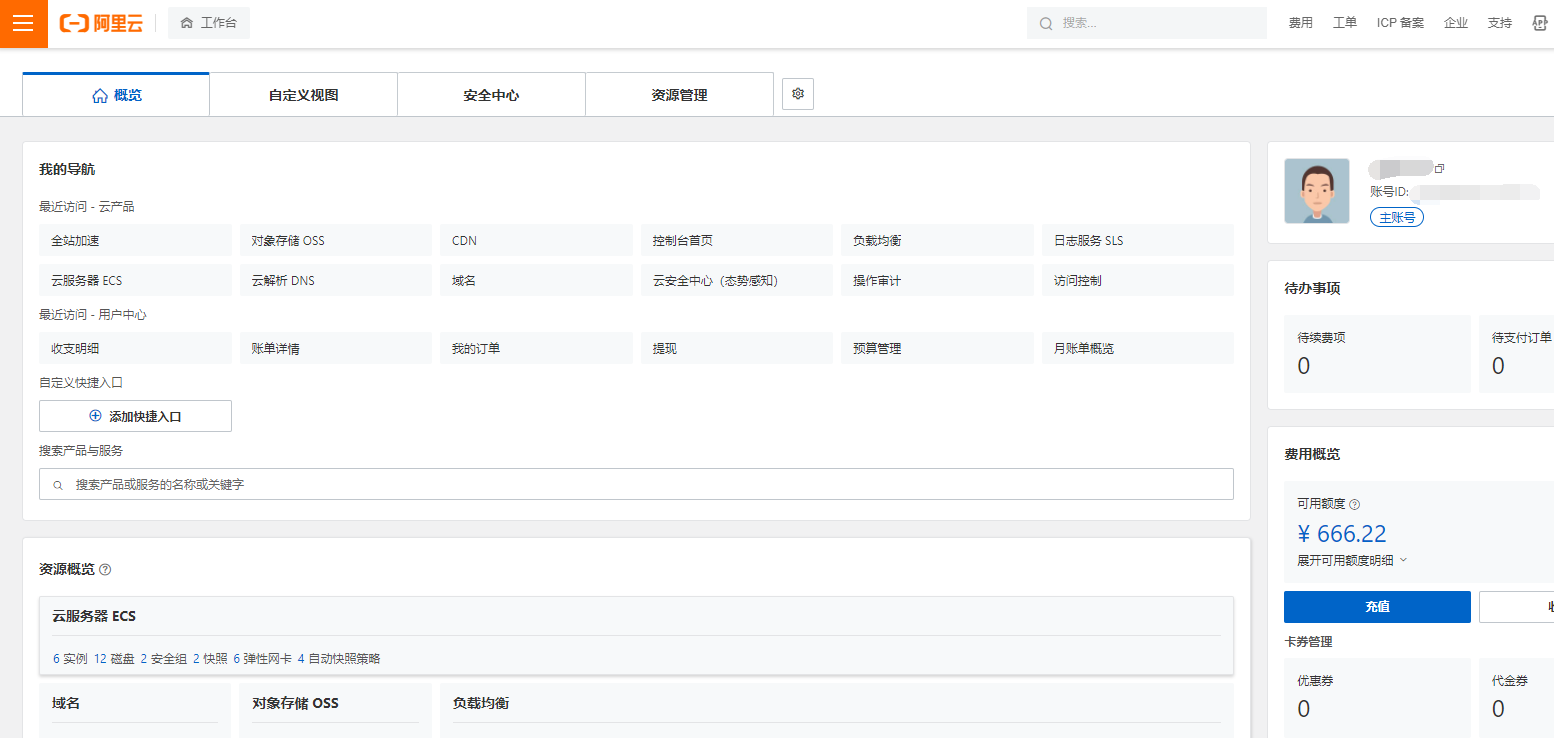1554x738 pixels.
Task: Switch to the 安全中心 tab
Action: (x=491, y=95)
